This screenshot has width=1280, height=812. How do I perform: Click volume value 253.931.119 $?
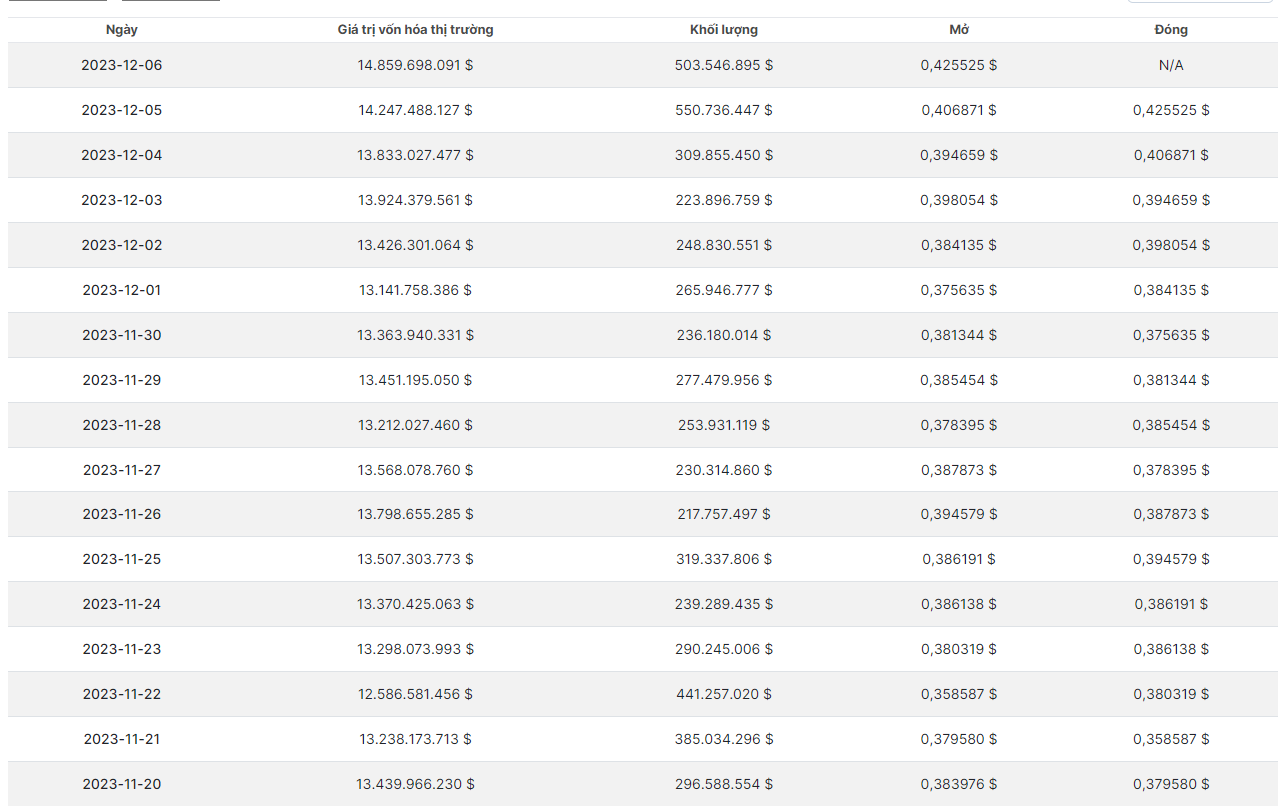[x=724, y=425]
